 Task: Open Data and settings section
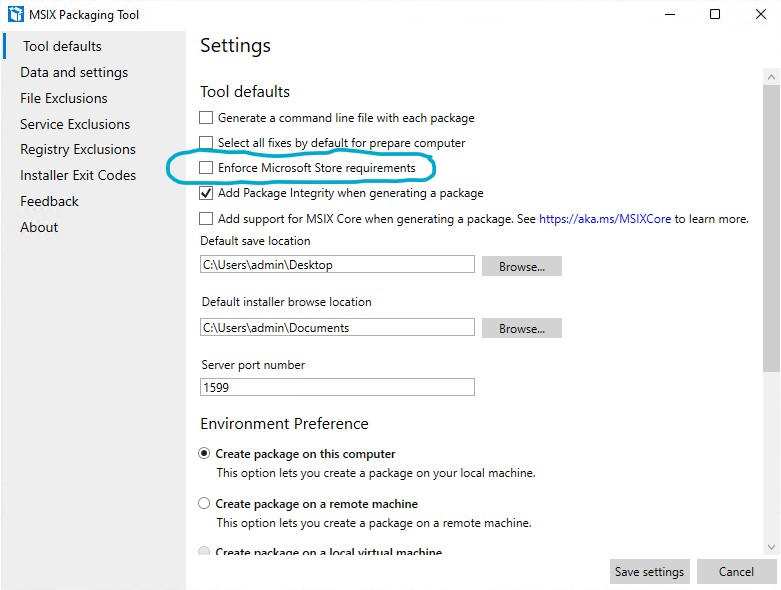(74, 72)
